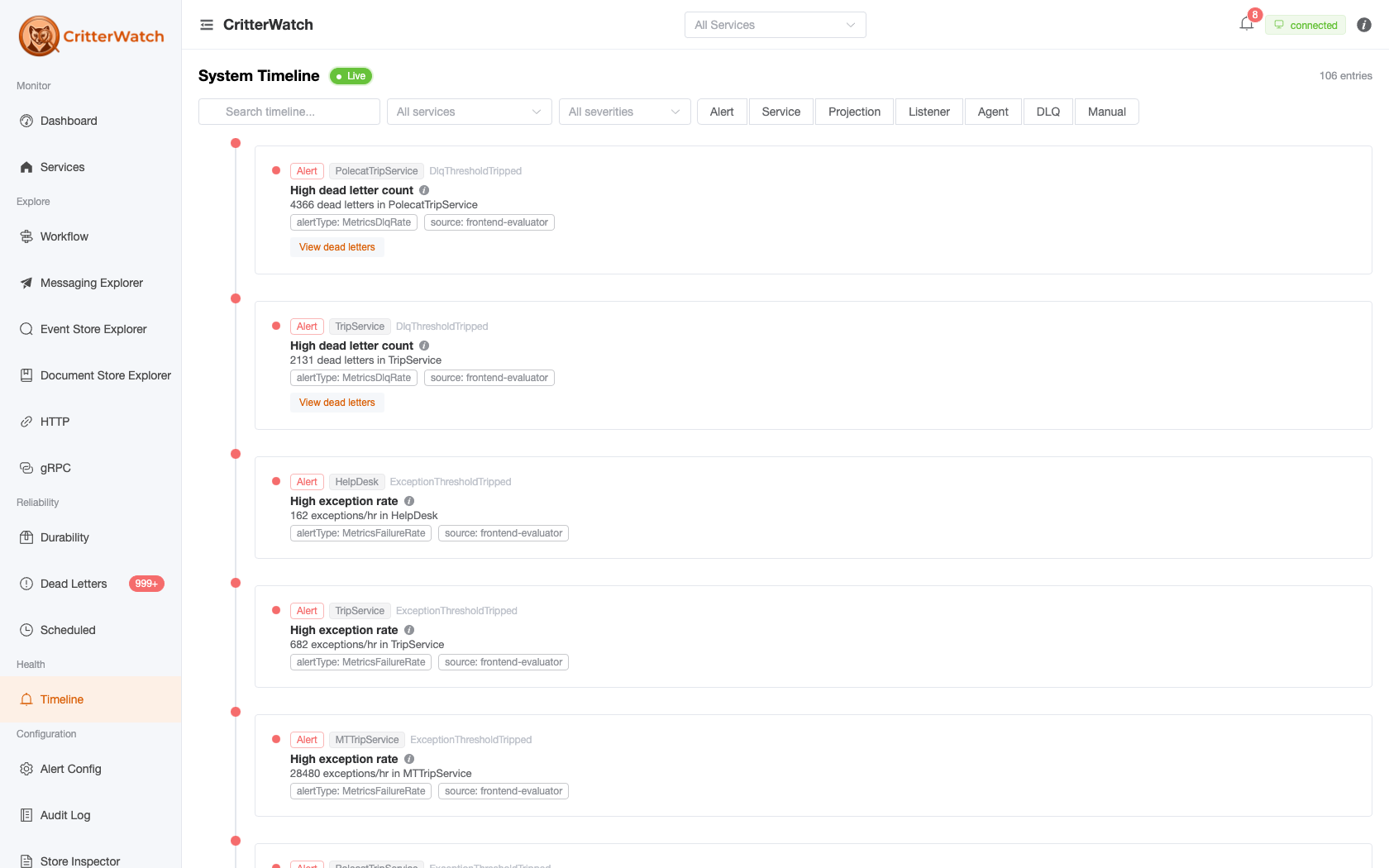This screenshot has height=868, width=1389.
Task: Open the All Services dropdown in header
Action: click(x=776, y=25)
